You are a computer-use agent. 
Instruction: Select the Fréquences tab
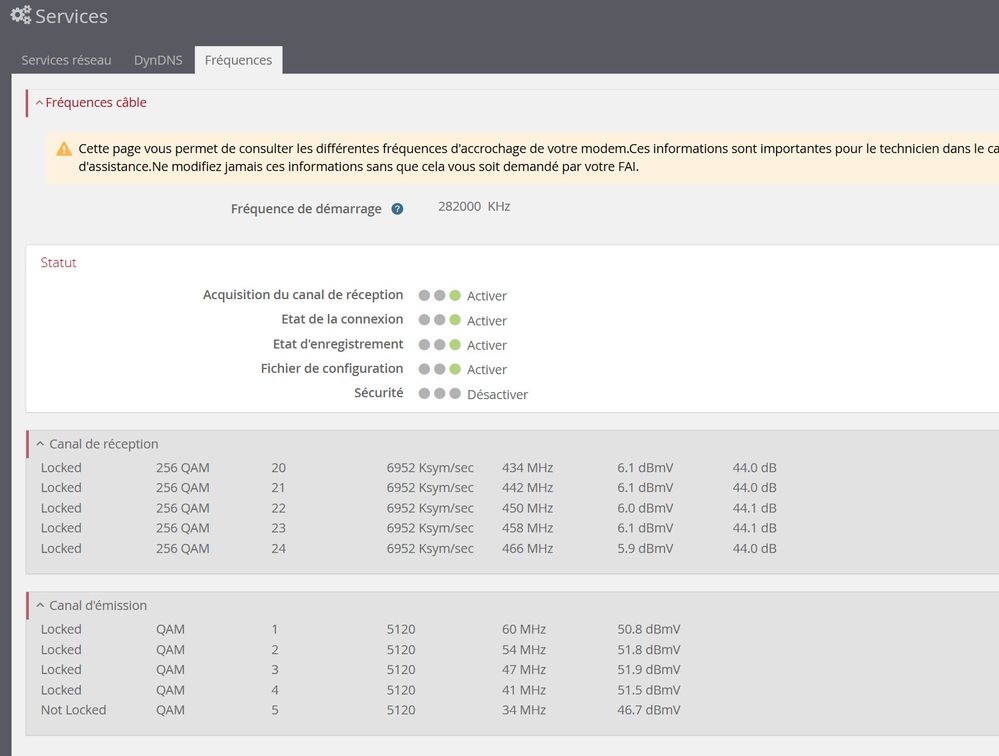click(238, 60)
